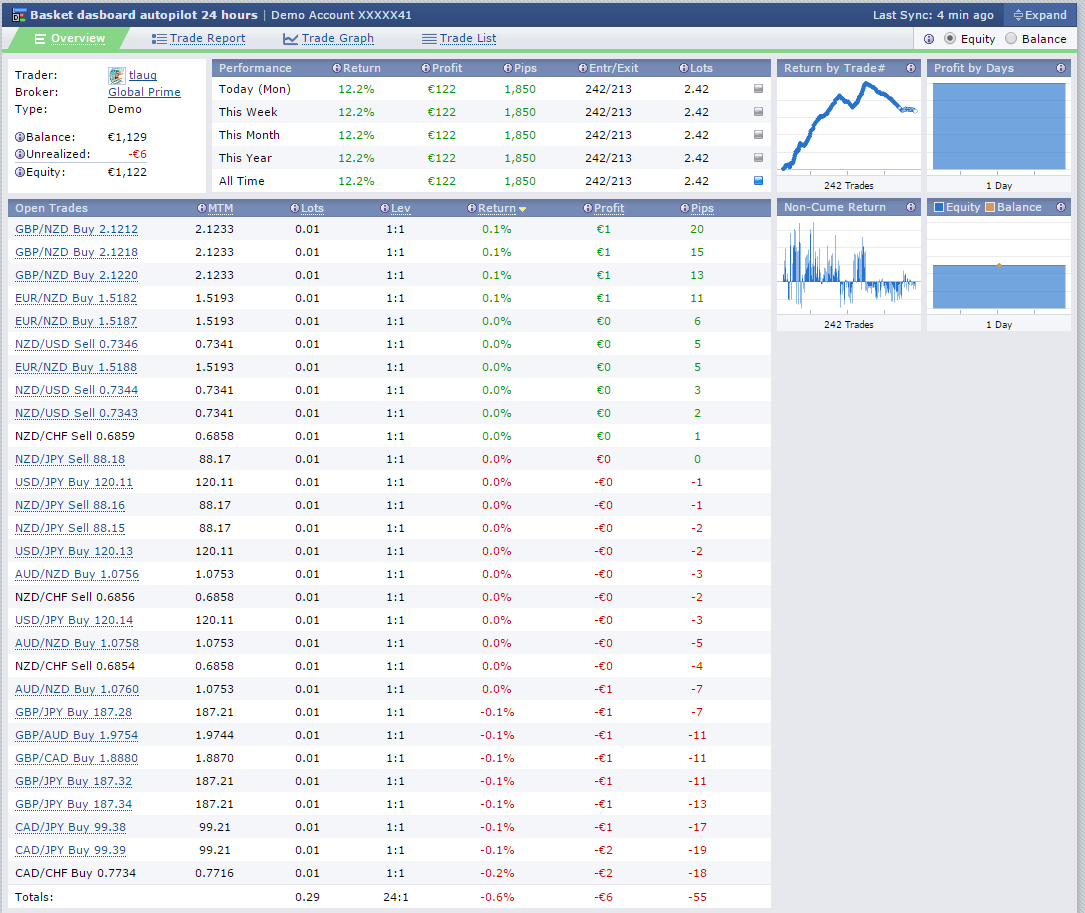The height and width of the screenshot is (913, 1085).
Task: Click the Return by Trade# line chart
Action: click(848, 126)
